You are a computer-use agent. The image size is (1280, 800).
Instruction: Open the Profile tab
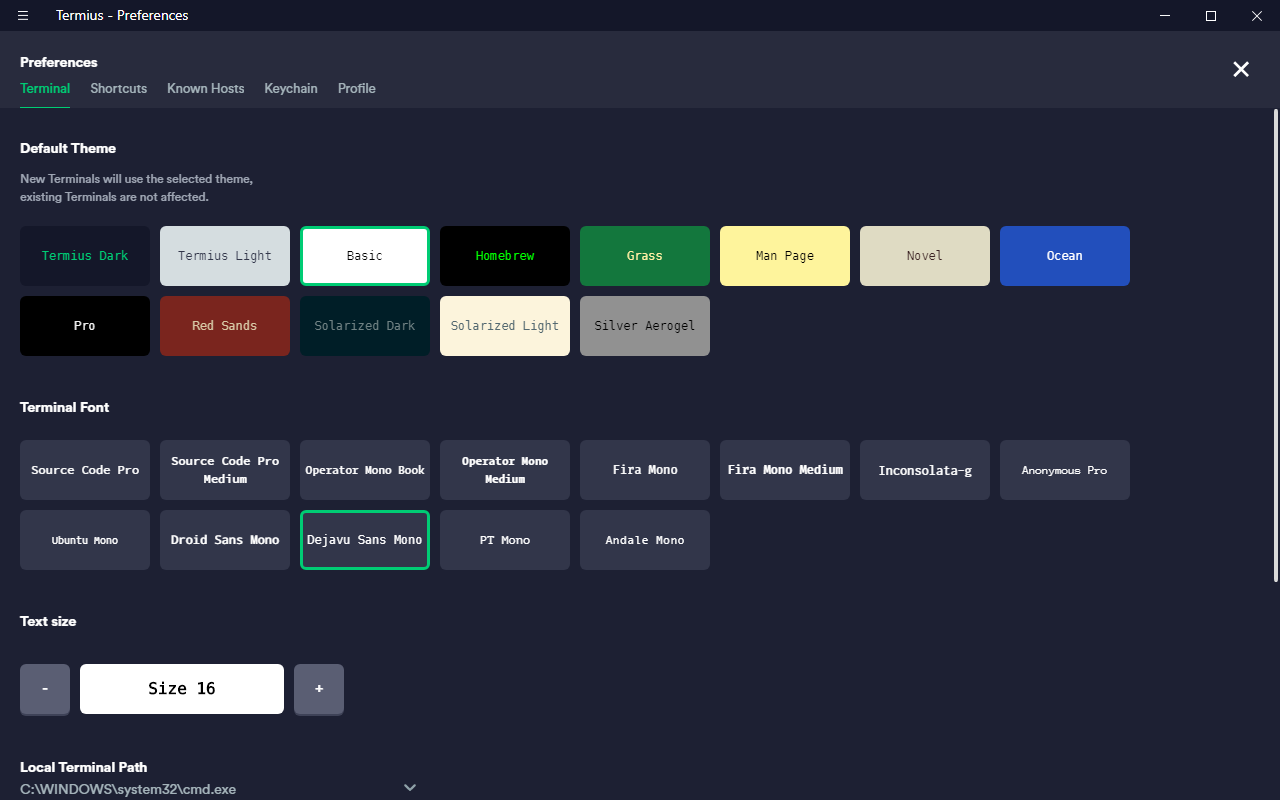tap(356, 88)
